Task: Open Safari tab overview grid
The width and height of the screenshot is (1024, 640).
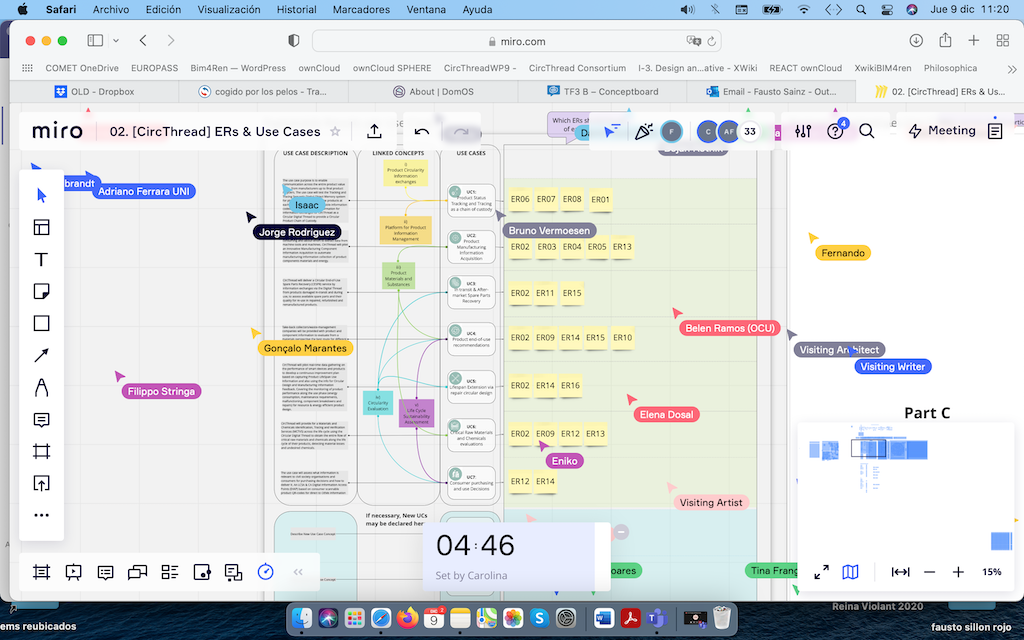Action: click(1003, 40)
